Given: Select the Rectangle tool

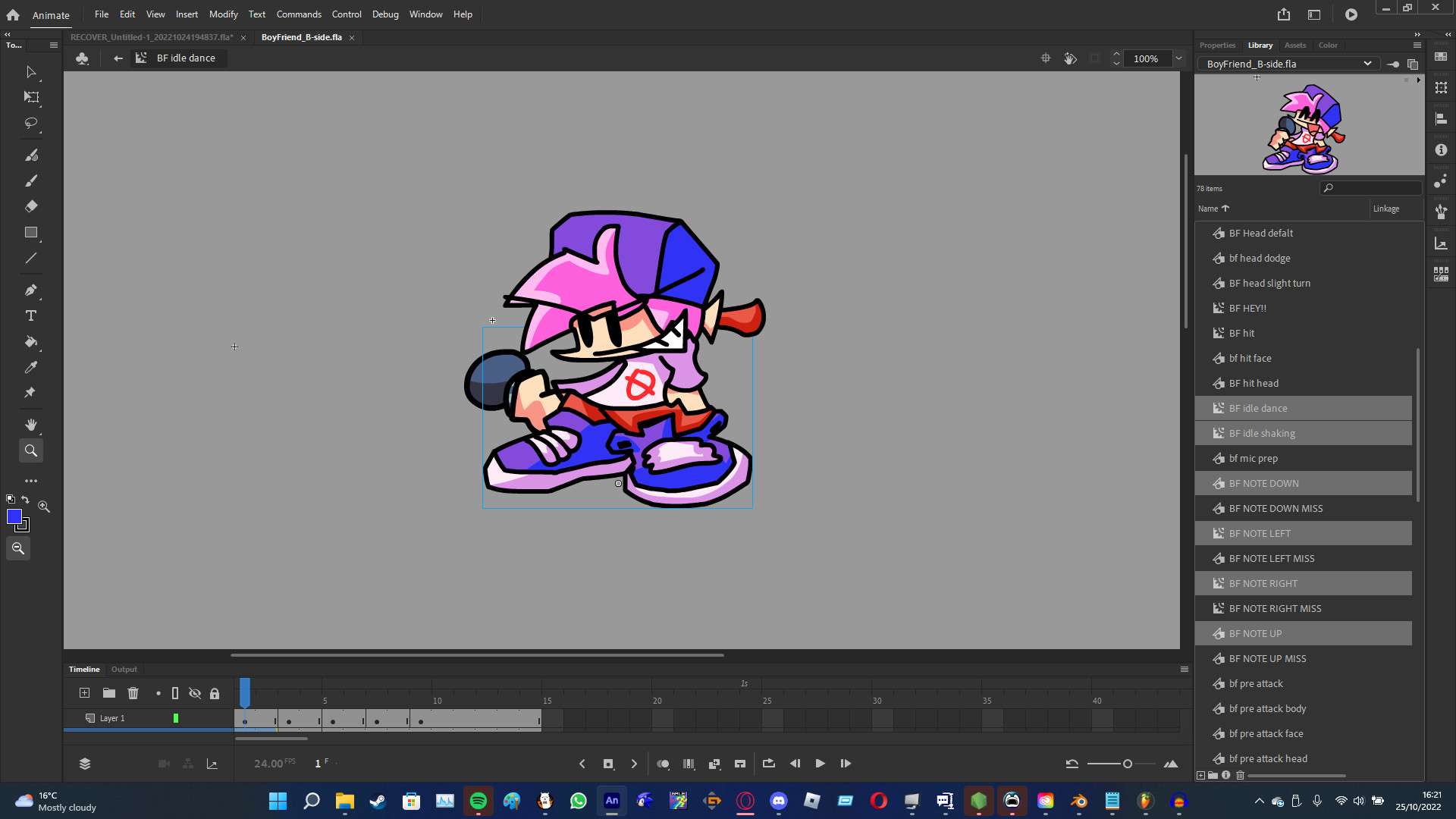Looking at the screenshot, I should (x=31, y=232).
